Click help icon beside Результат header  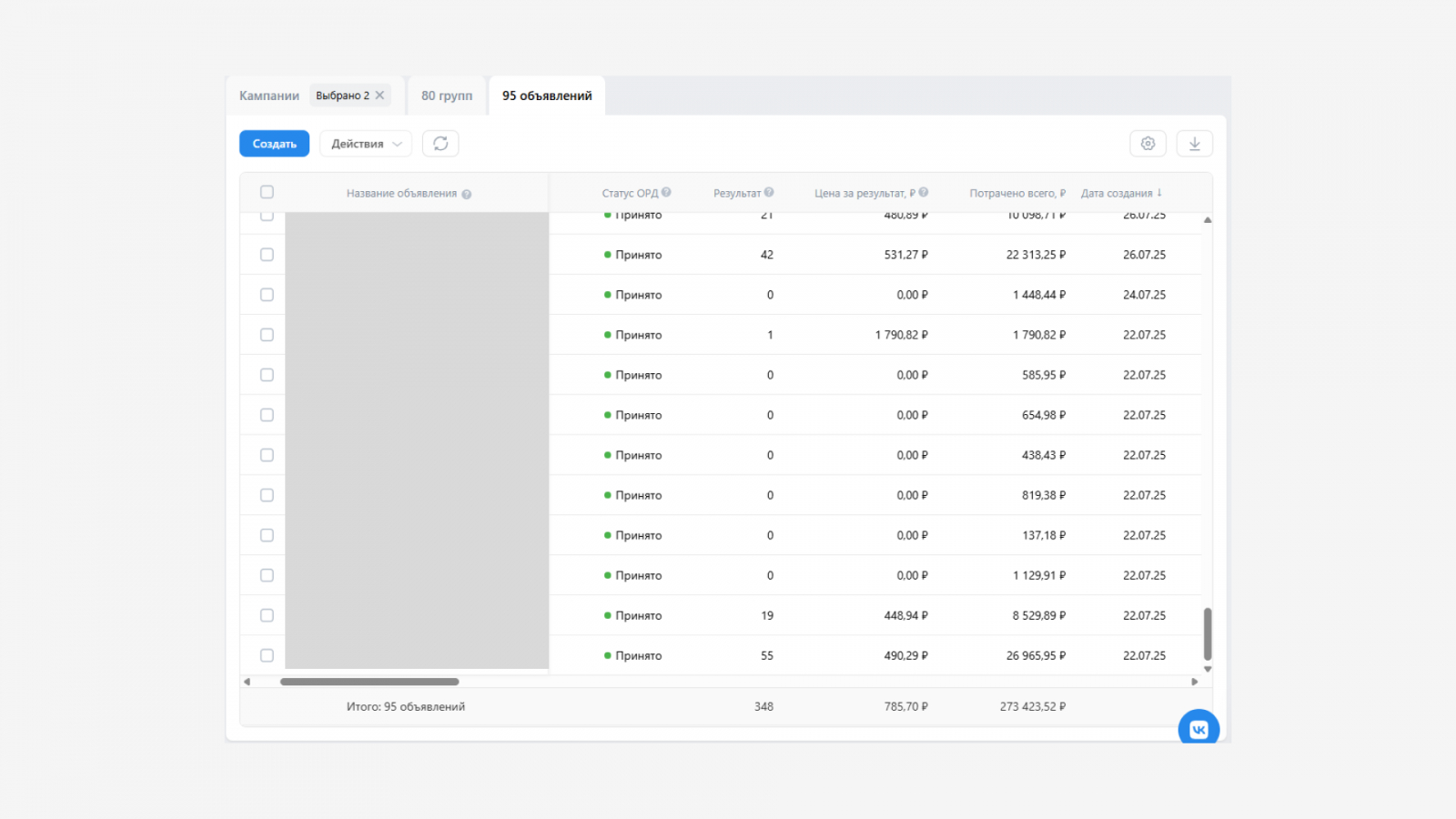(769, 192)
